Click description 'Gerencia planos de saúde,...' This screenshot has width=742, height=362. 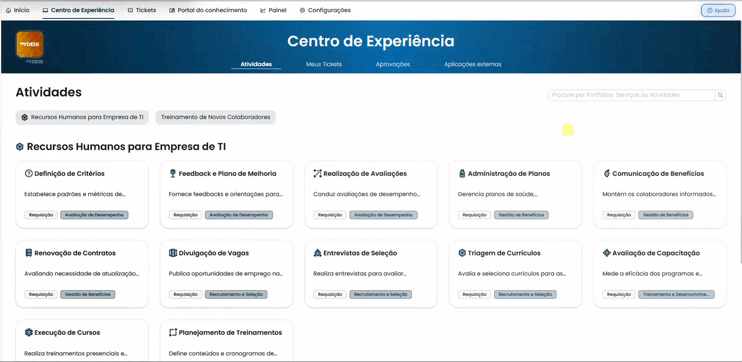(498, 194)
